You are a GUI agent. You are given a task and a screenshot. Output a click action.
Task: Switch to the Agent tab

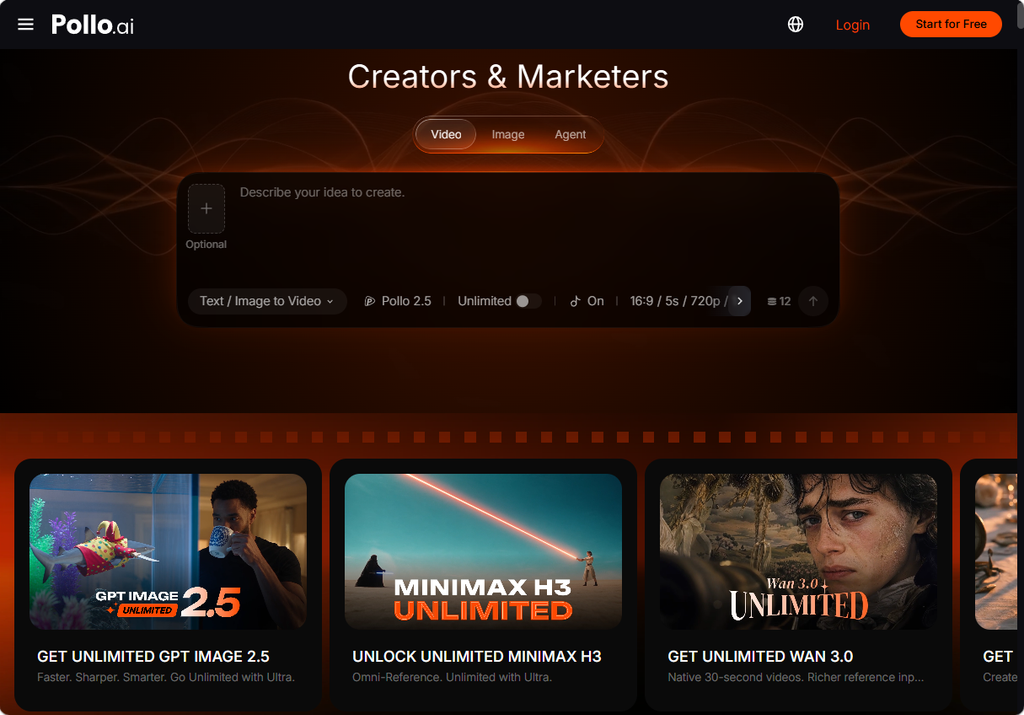click(x=570, y=134)
